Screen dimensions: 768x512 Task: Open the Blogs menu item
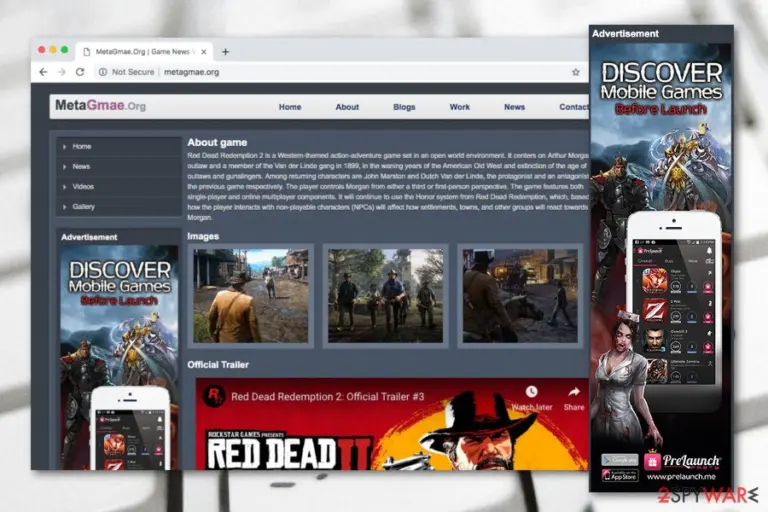click(x=404, y=107)
